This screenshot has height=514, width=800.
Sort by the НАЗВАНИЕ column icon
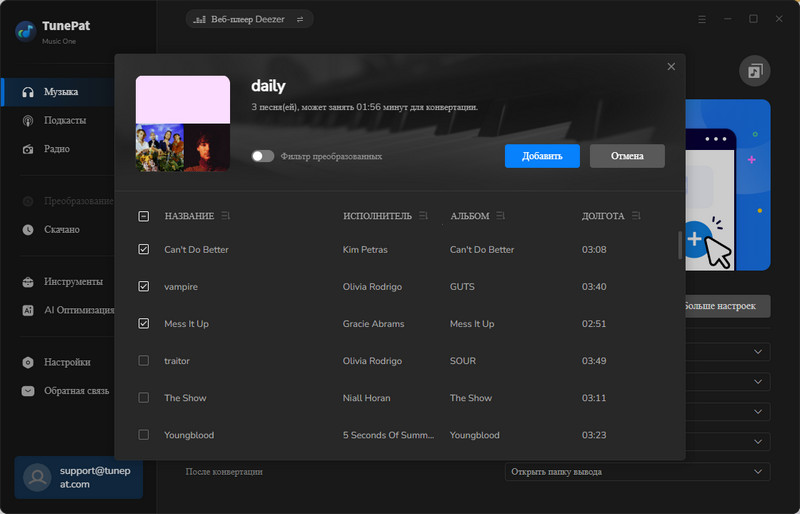click(226, 216)
